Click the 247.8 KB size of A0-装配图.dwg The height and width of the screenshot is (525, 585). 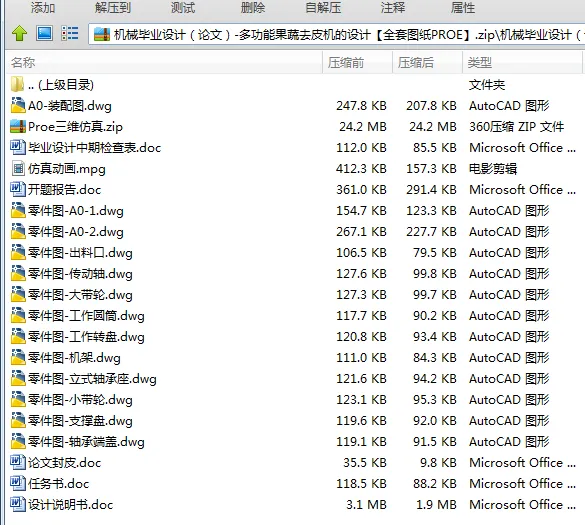(x=361, y=106)
